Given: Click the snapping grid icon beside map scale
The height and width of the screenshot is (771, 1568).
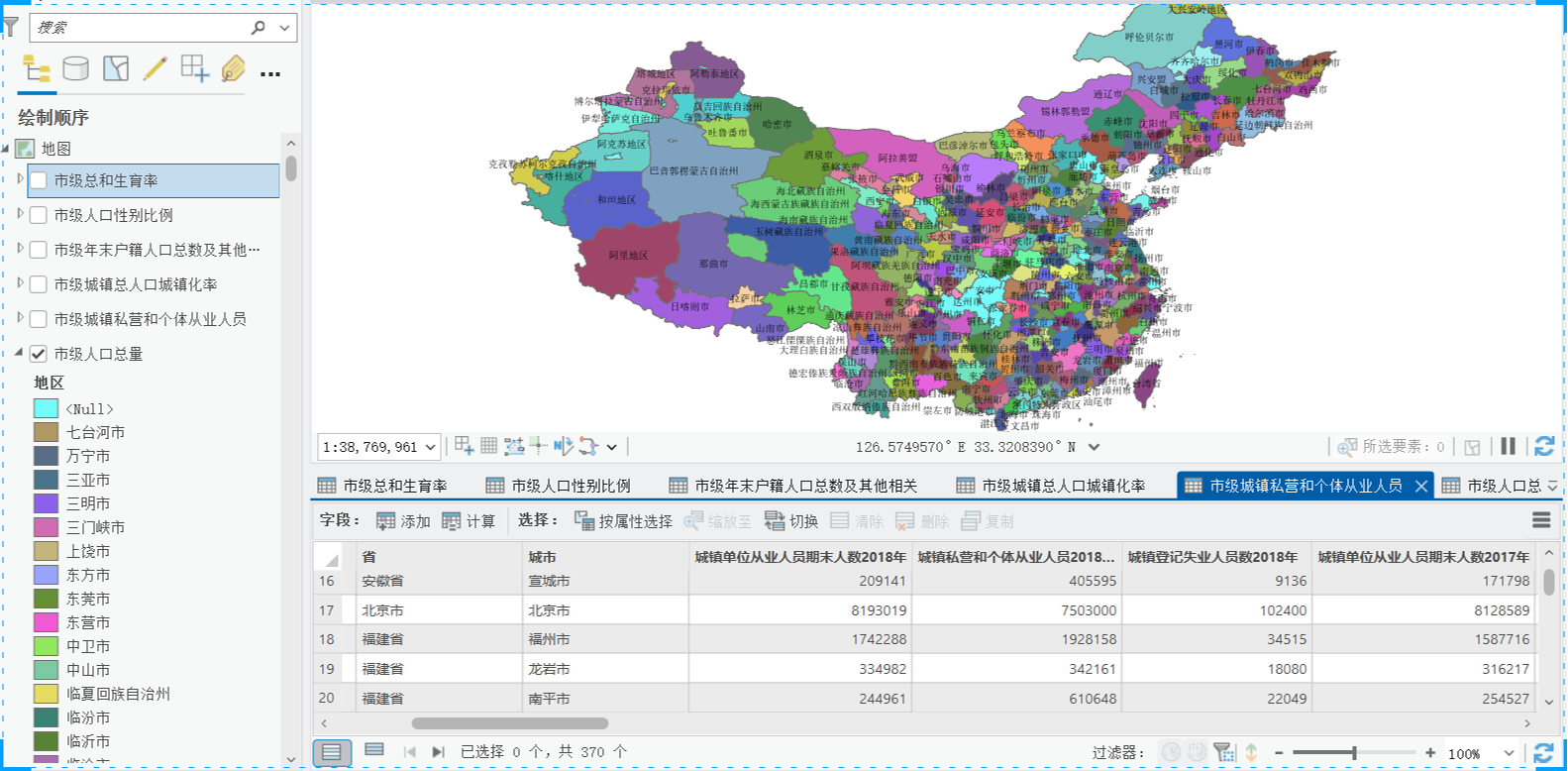Looking at the screenshot, I should pos(464,446).
